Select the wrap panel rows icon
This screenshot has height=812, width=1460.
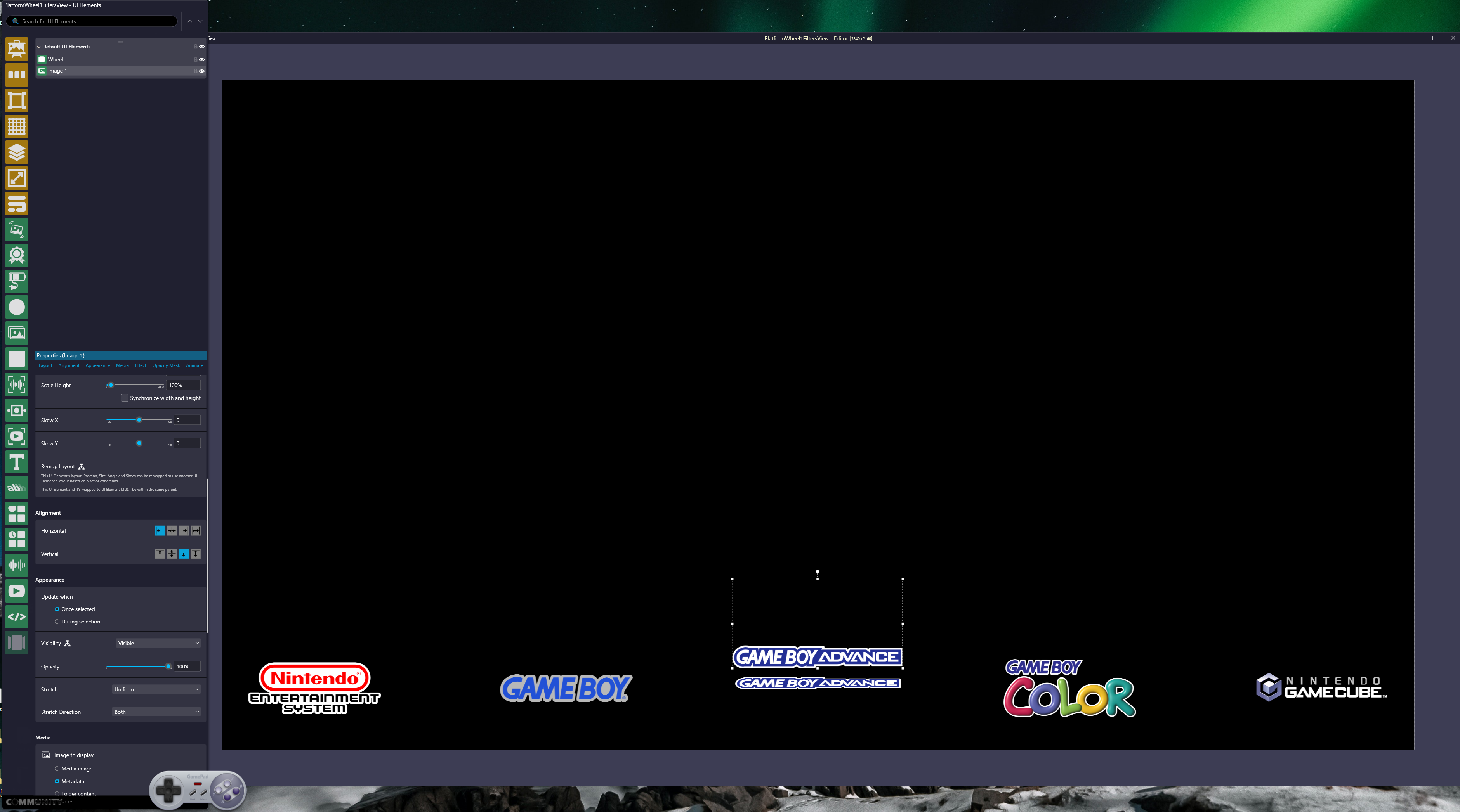point(16,204)
